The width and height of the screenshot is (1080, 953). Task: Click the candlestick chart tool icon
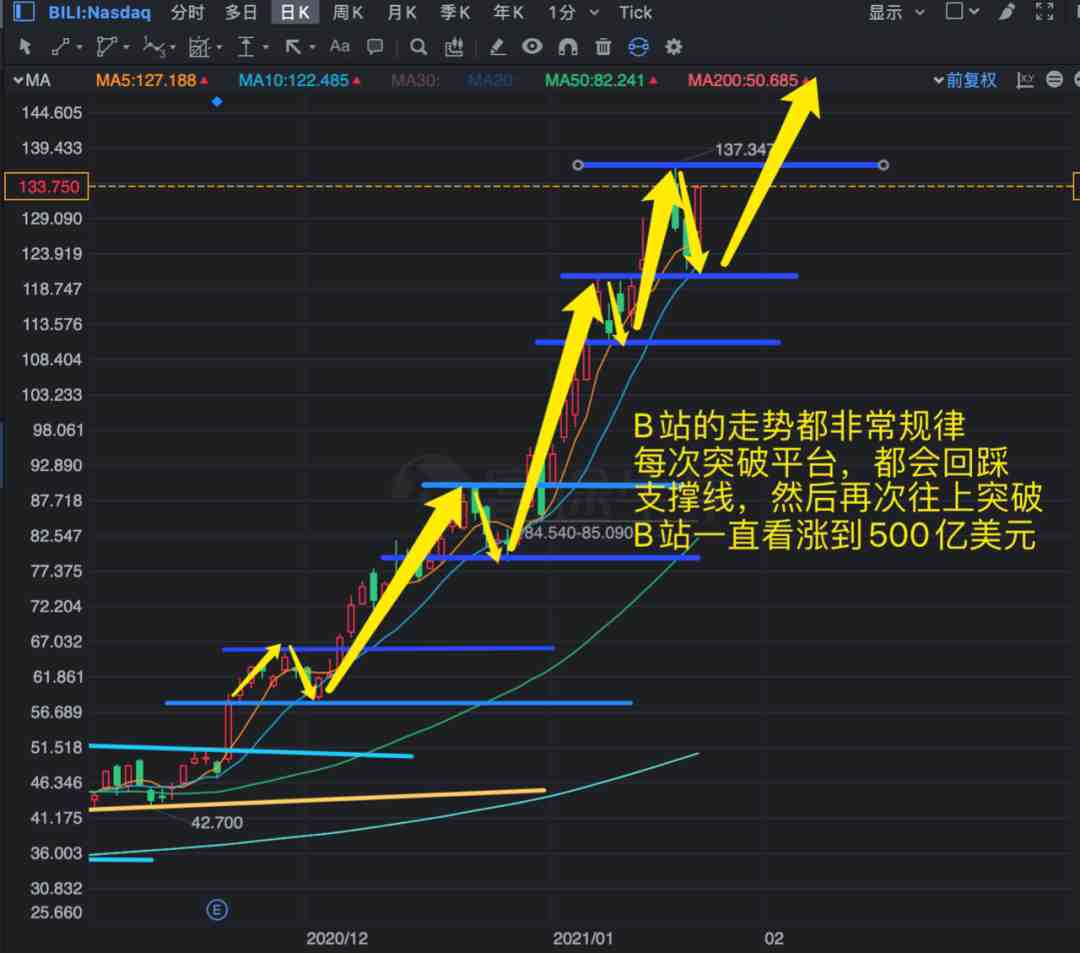click(454, 47)
